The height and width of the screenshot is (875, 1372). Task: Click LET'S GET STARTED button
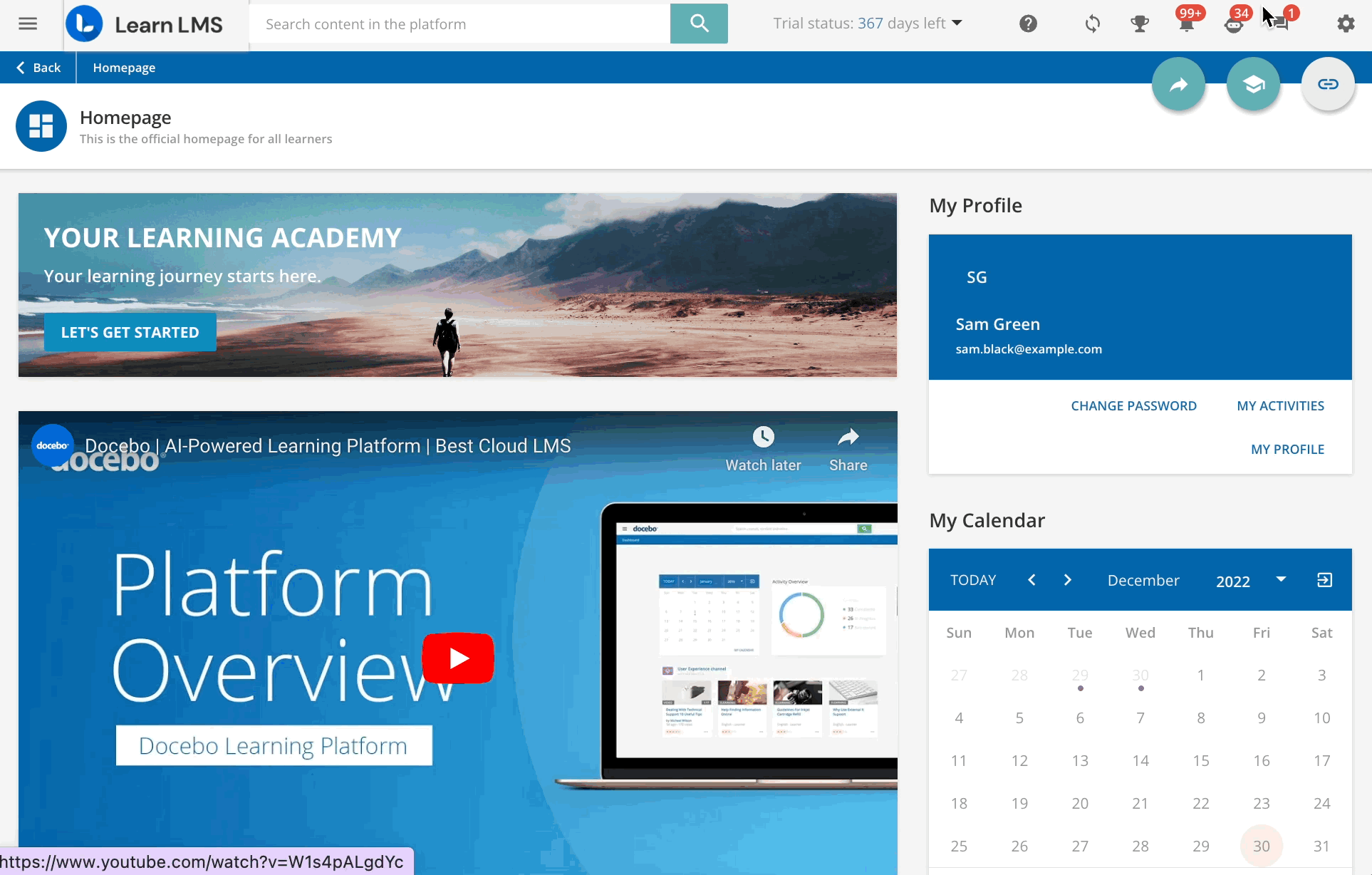130,332
